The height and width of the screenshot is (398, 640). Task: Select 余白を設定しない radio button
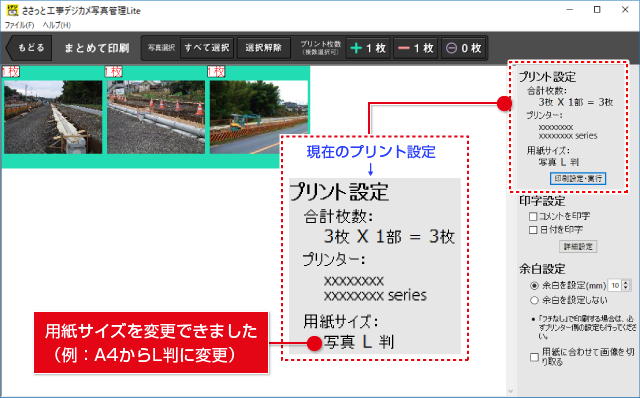pos(534,300)
